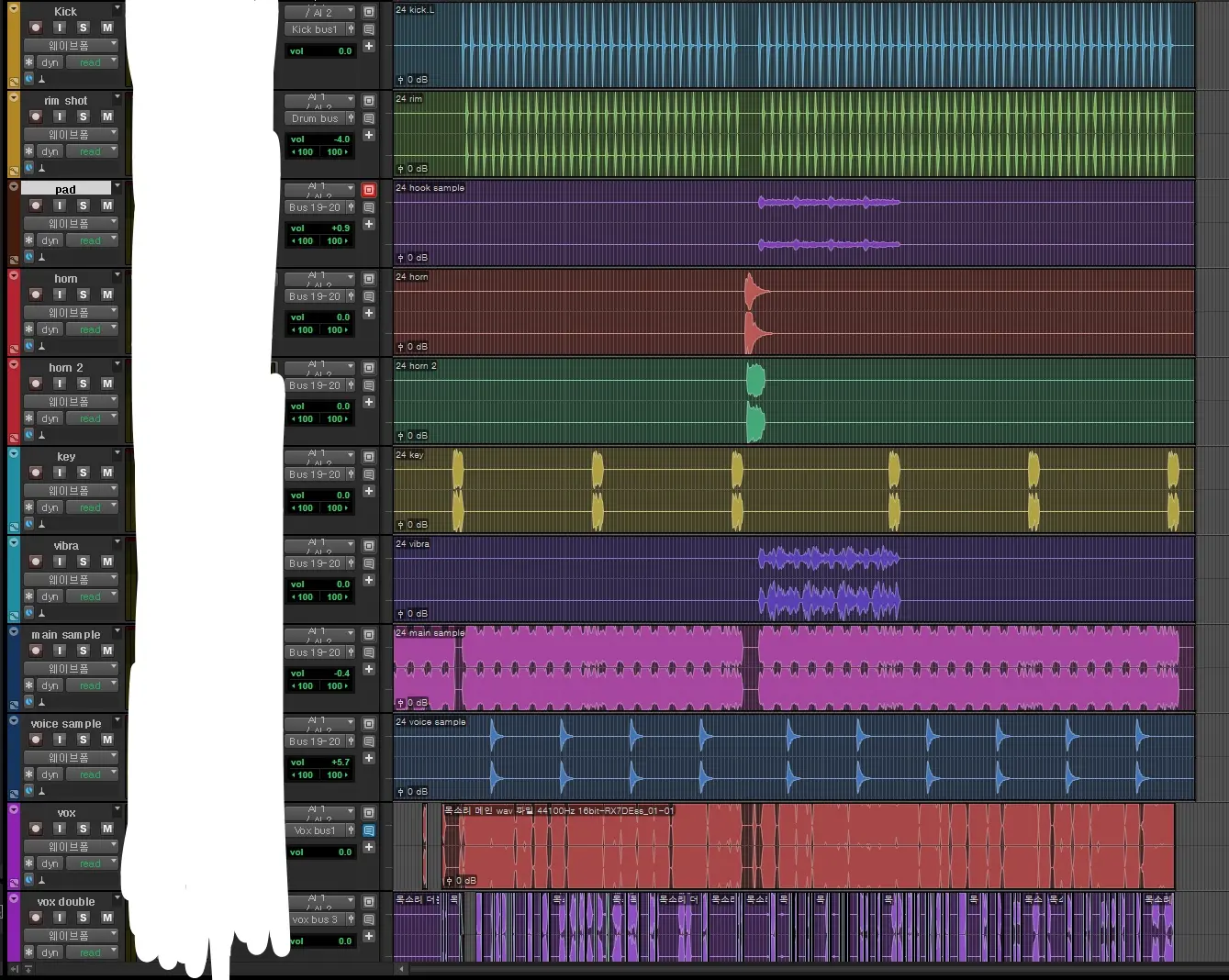Open the Kick bus1 output pin icon
Screen dimensions: 1229x980
(x=351, y=29)
